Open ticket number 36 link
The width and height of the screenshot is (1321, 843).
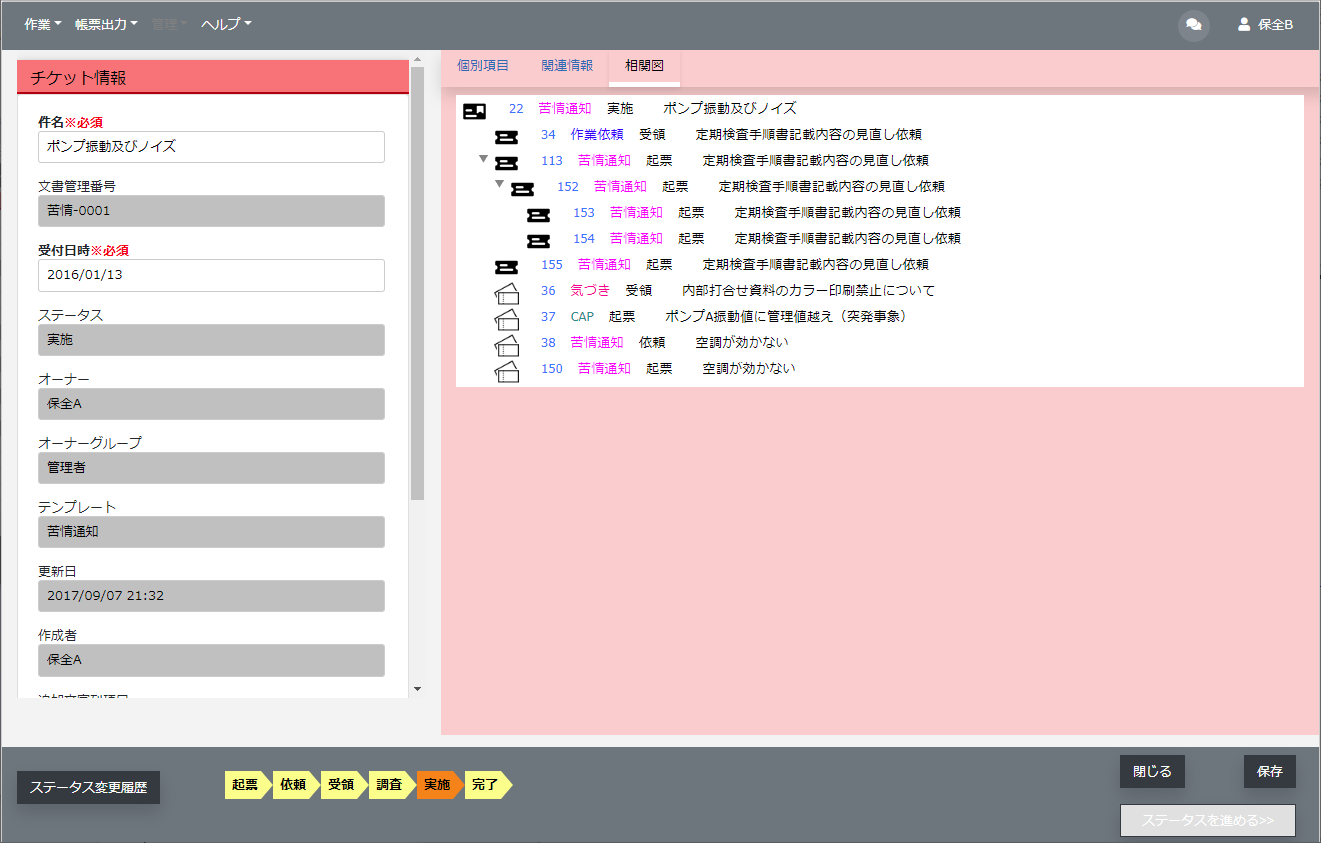tap(548, 290)
